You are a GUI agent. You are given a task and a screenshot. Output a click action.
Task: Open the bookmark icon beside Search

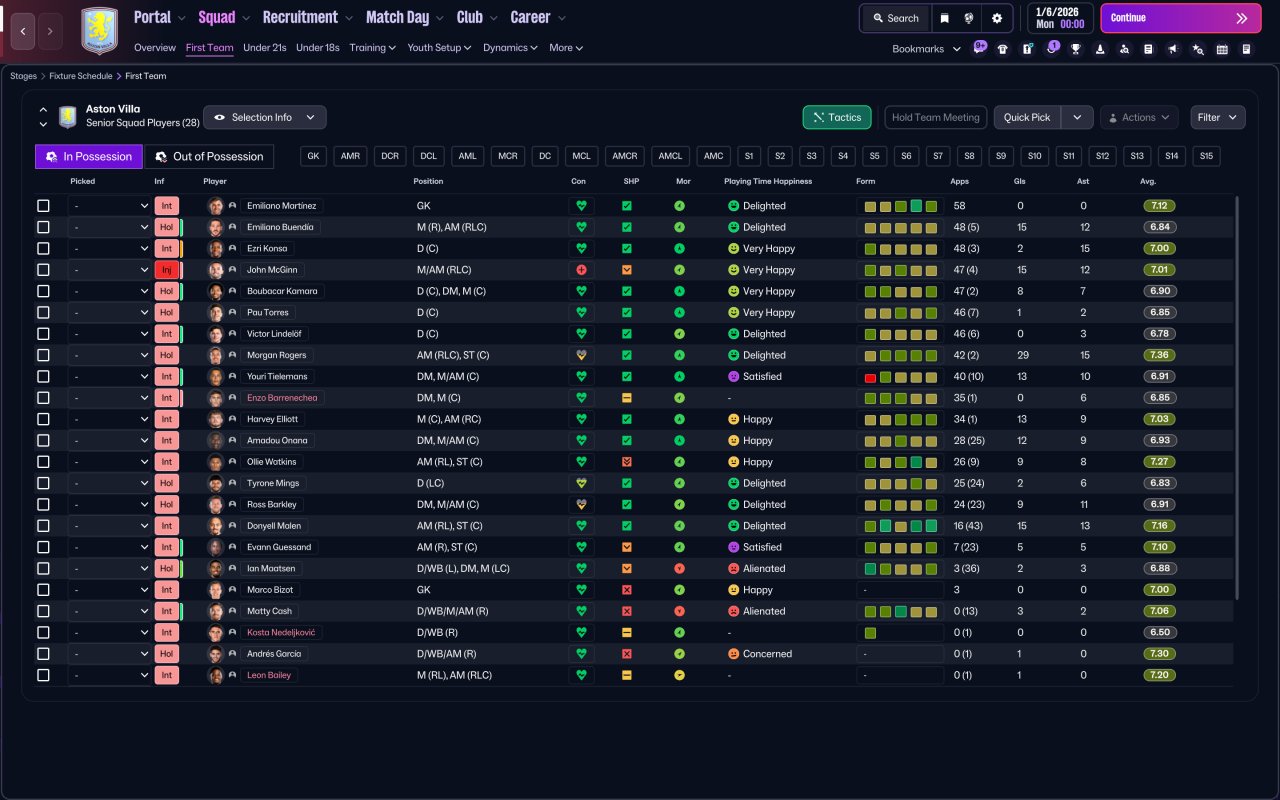click(x=945, y=18)
